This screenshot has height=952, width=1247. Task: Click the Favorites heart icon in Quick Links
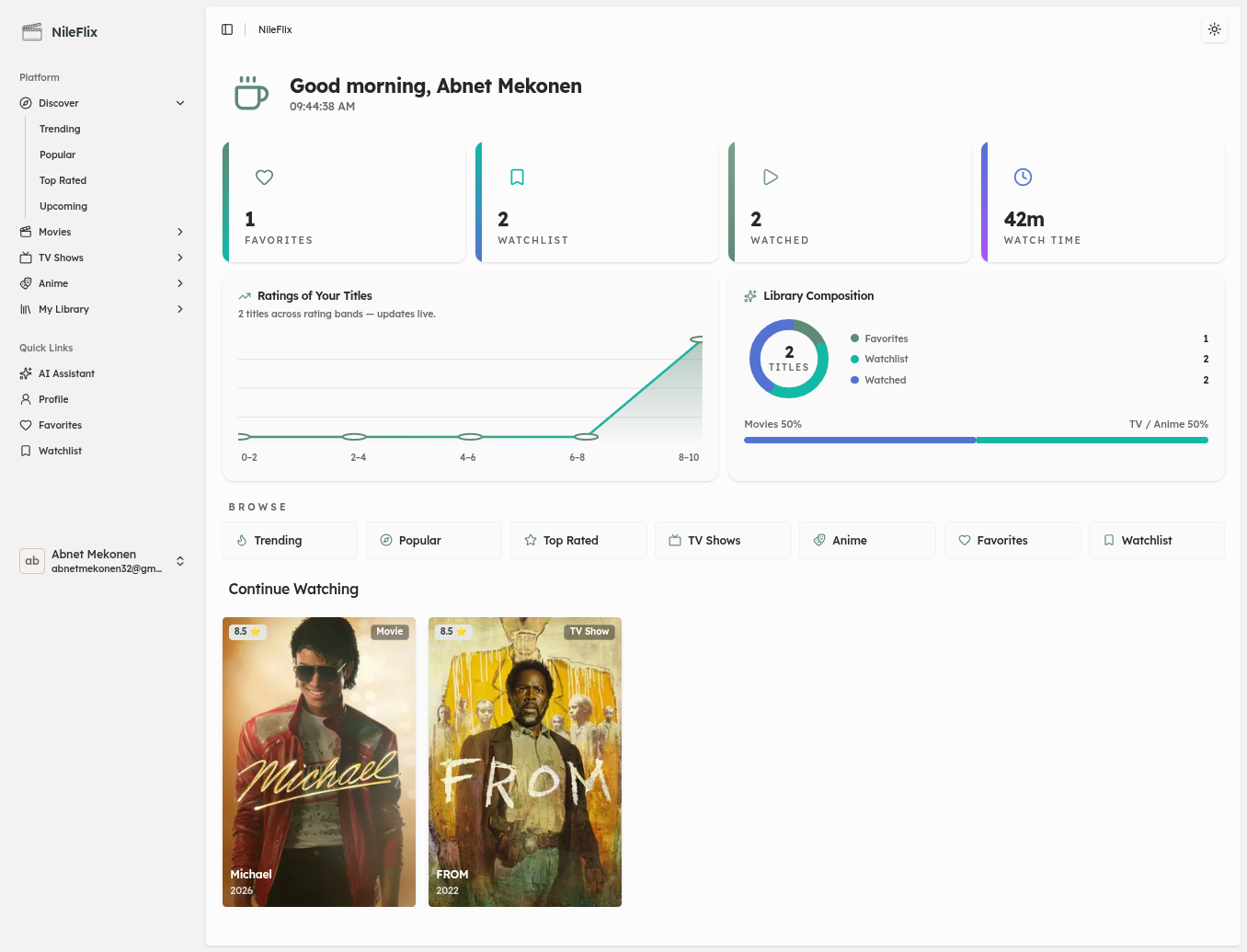coord(26,425)
